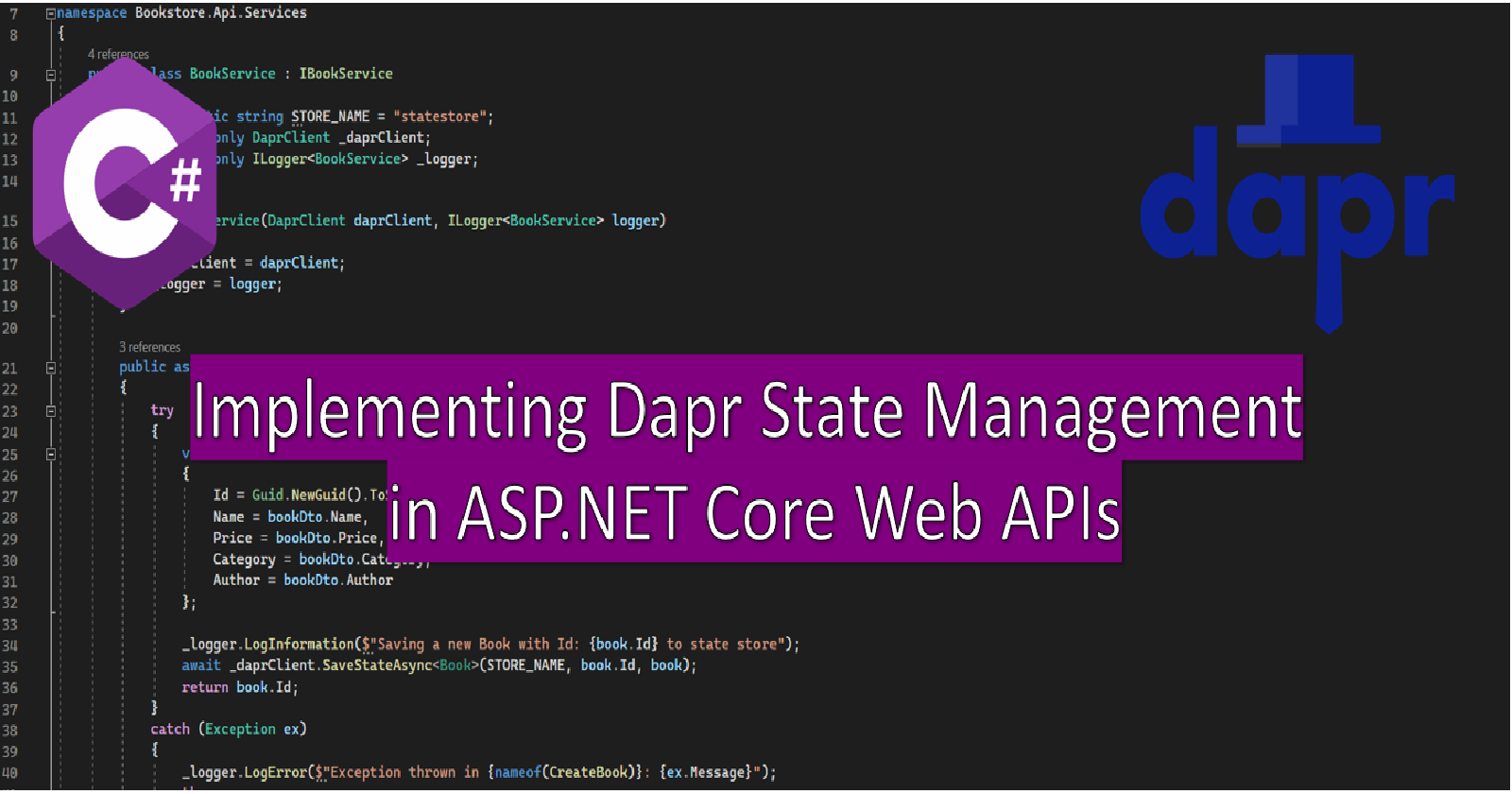Click the "try" keyword
The width and height of the screenshot is (1512, 794).
(x=163, y=410)
